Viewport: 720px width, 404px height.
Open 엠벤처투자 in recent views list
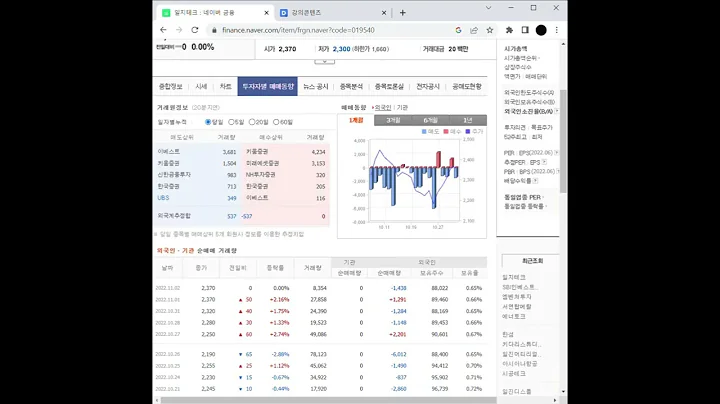[517, 297]
